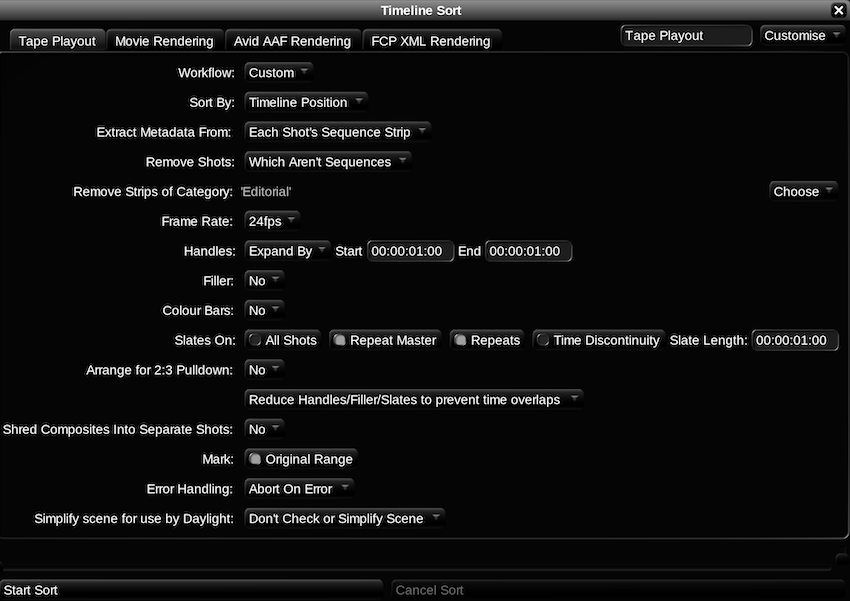Viewport: 850px width, 601px height.
Task: Toggle the Original Range mark option
Action: 301,459
